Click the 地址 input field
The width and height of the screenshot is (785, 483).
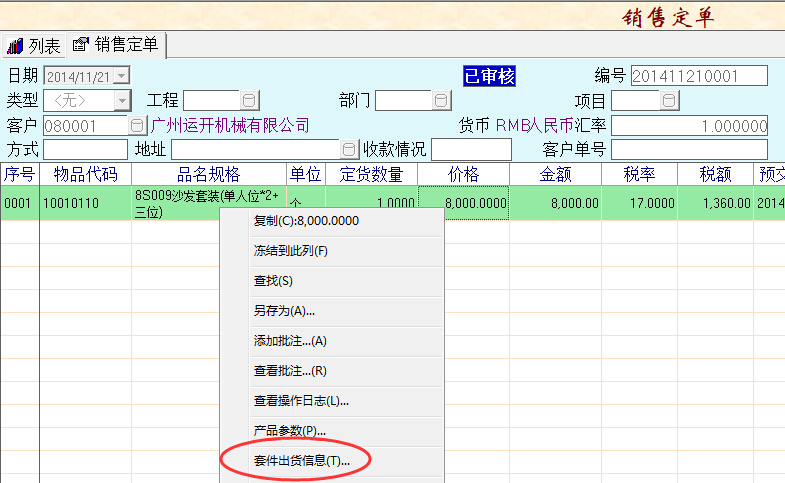click(256, 149)
